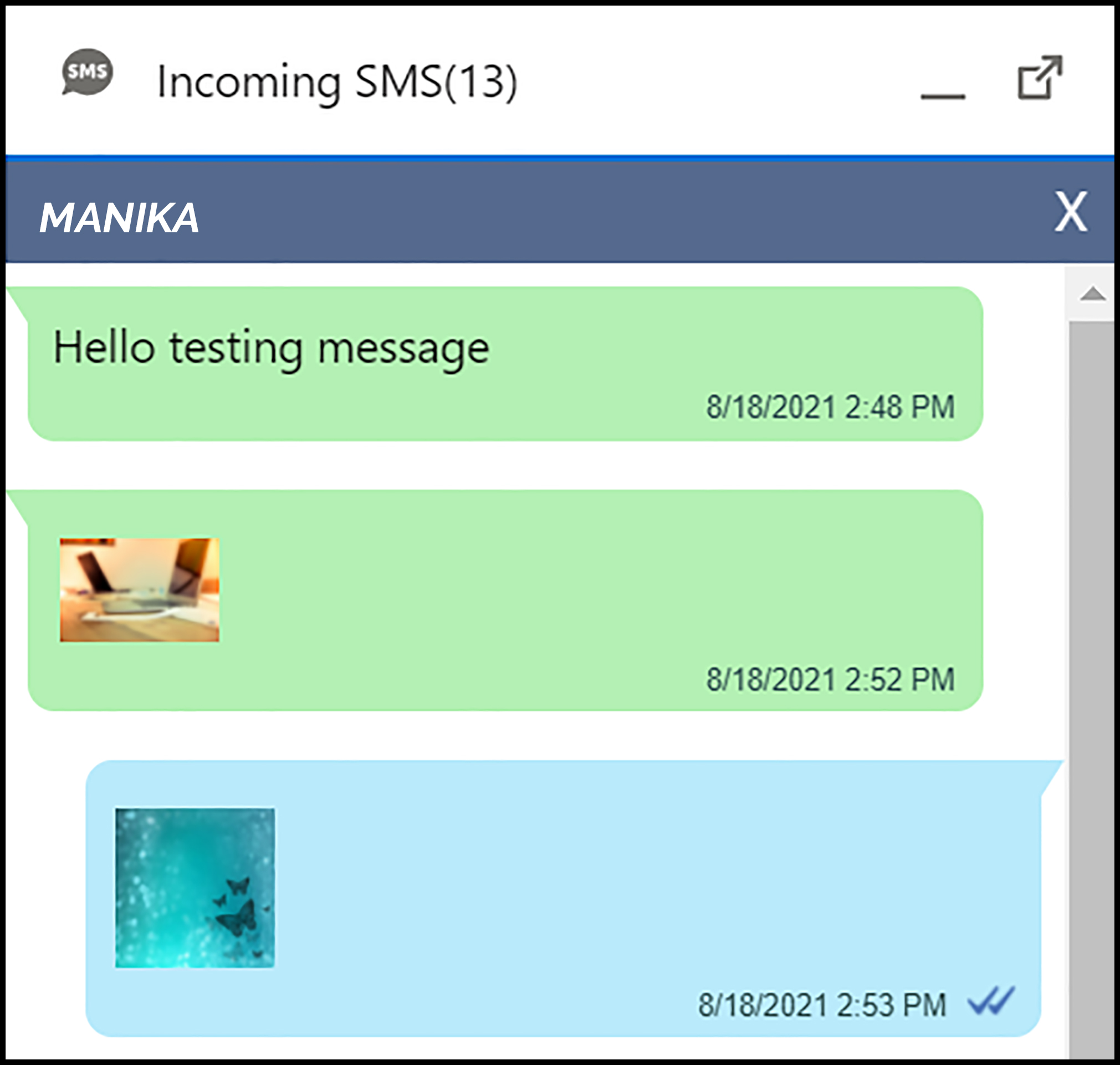The height and width of the screenshot is (1065, 1120).
Task: Click the chat scrollbar thumb
Action: click(1092, 690)
